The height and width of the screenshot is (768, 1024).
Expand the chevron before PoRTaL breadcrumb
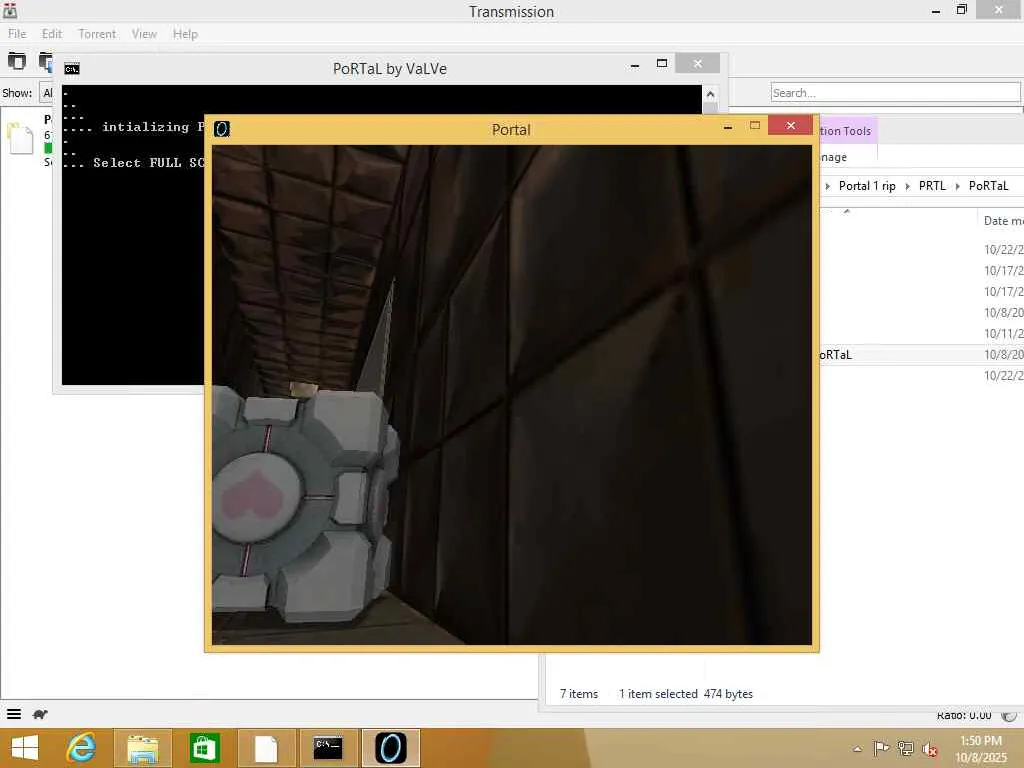[957, 187]
